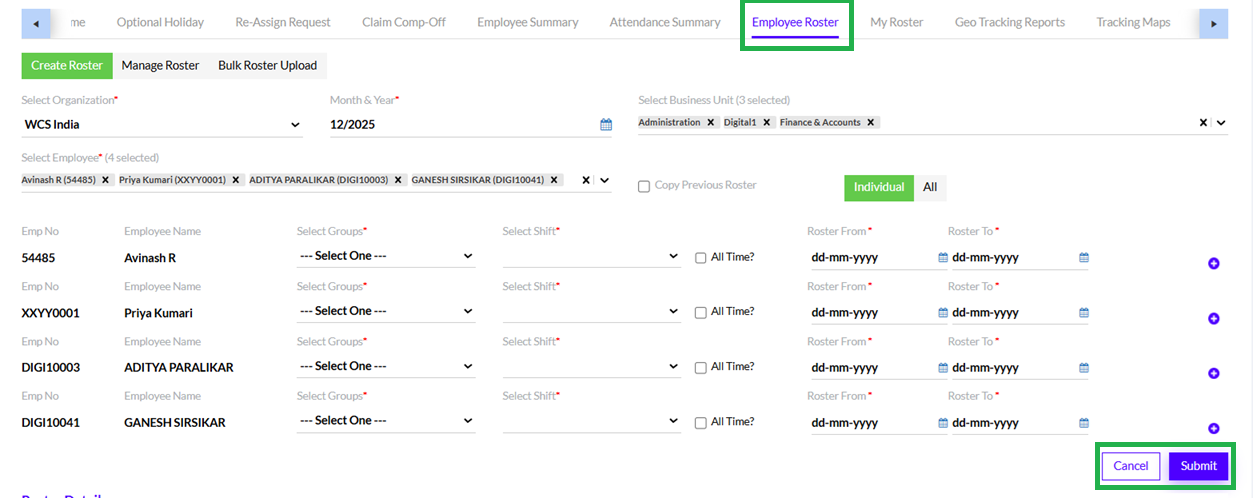Click plus icon in Avinash R row

pyautogui.click(x=1213, y=264)
